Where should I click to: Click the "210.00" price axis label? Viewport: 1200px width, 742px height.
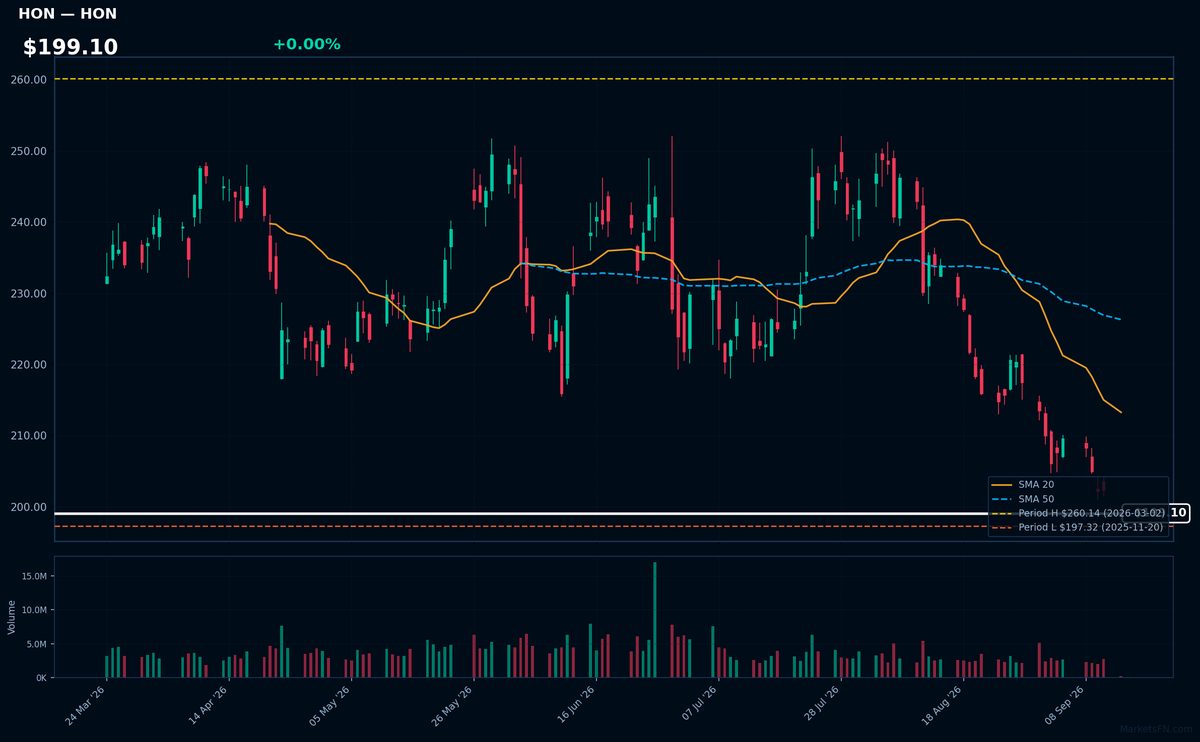point(28,436)
